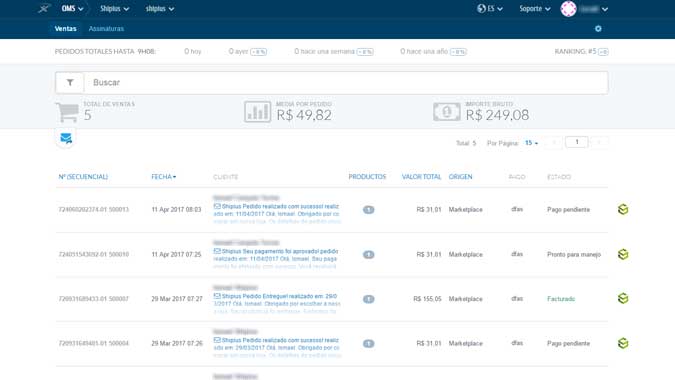Viewport: 675px width, 380px height.
Task: Sort by Nº (Secuencial) column
Action: [83, 177]
